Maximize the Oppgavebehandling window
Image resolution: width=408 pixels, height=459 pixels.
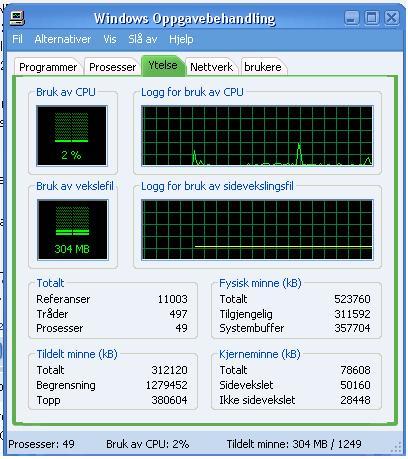pos(371,18)
